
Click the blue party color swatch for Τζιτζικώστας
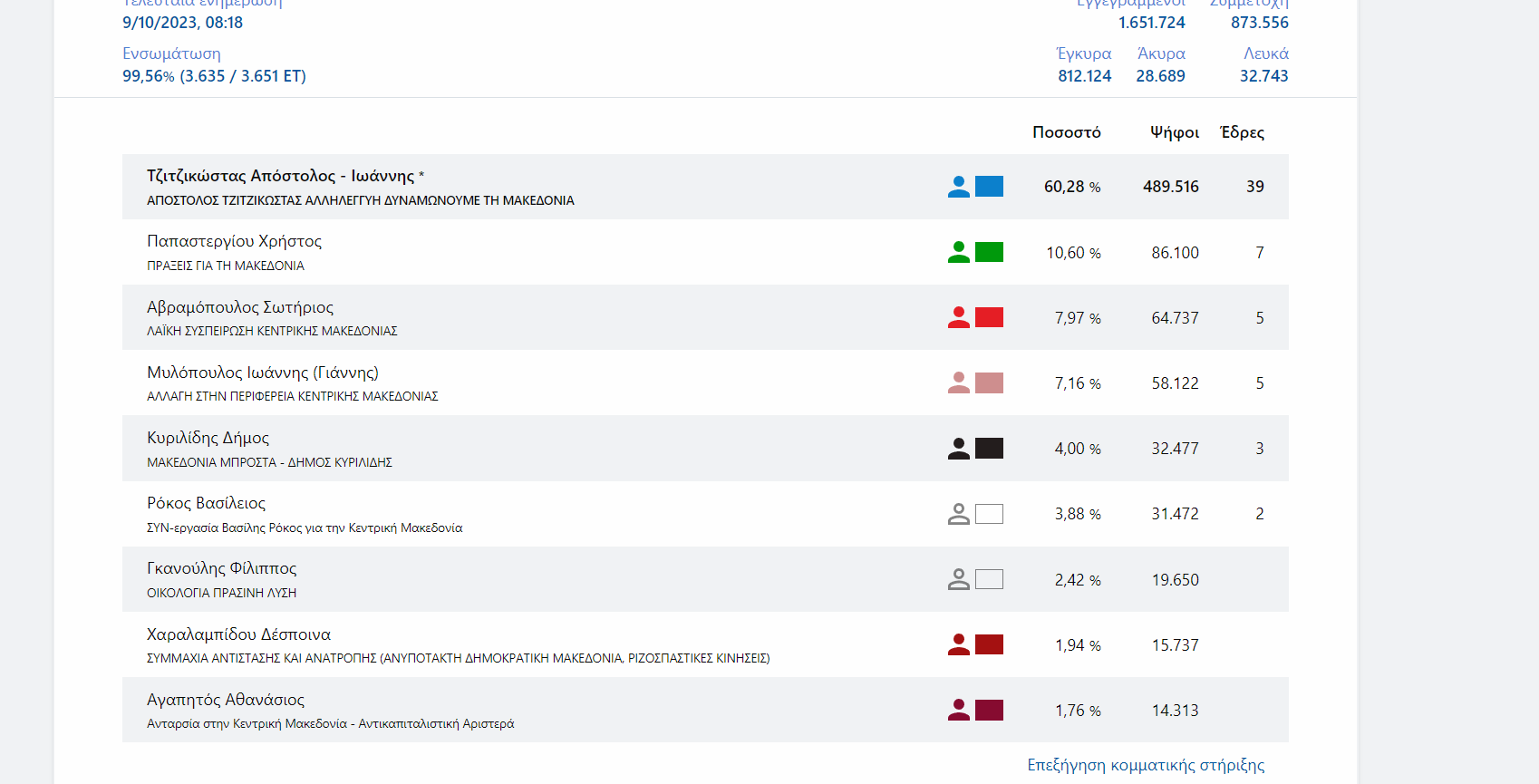click(x=989, y=187)
